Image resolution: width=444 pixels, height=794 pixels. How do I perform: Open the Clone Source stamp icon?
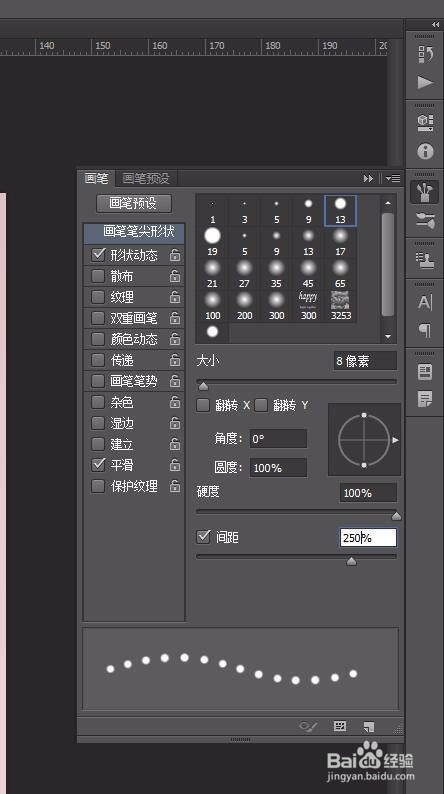click(425, 262)
